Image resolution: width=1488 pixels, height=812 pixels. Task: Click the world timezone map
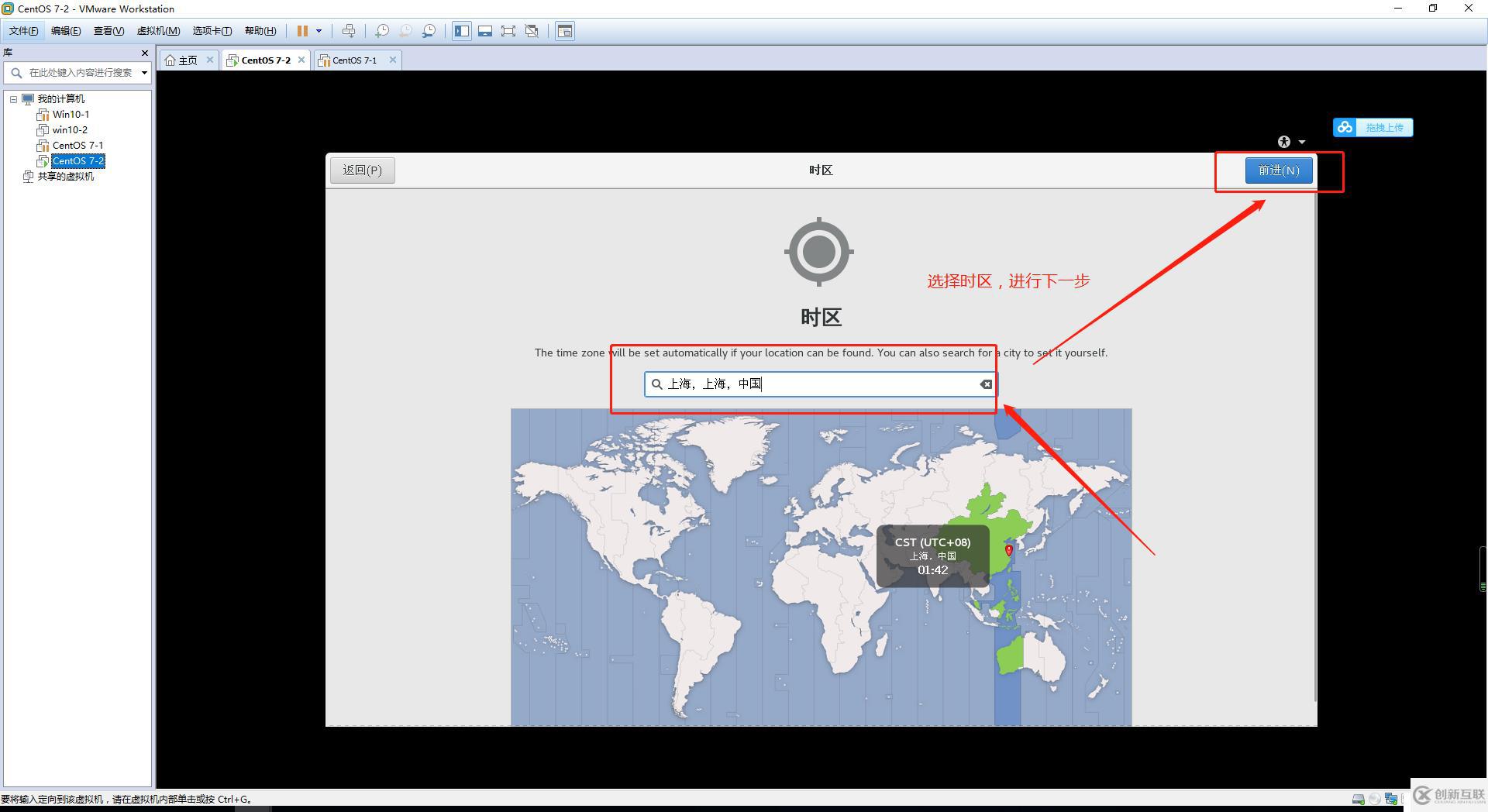(821, 567)
